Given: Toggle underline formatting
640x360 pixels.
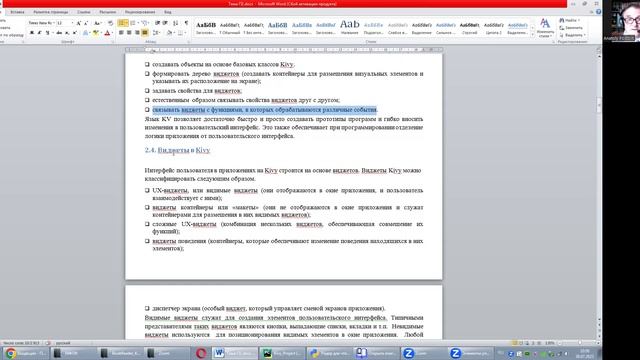Looking at the screenshot, I should pyautogui.click(x=48, y=33).
